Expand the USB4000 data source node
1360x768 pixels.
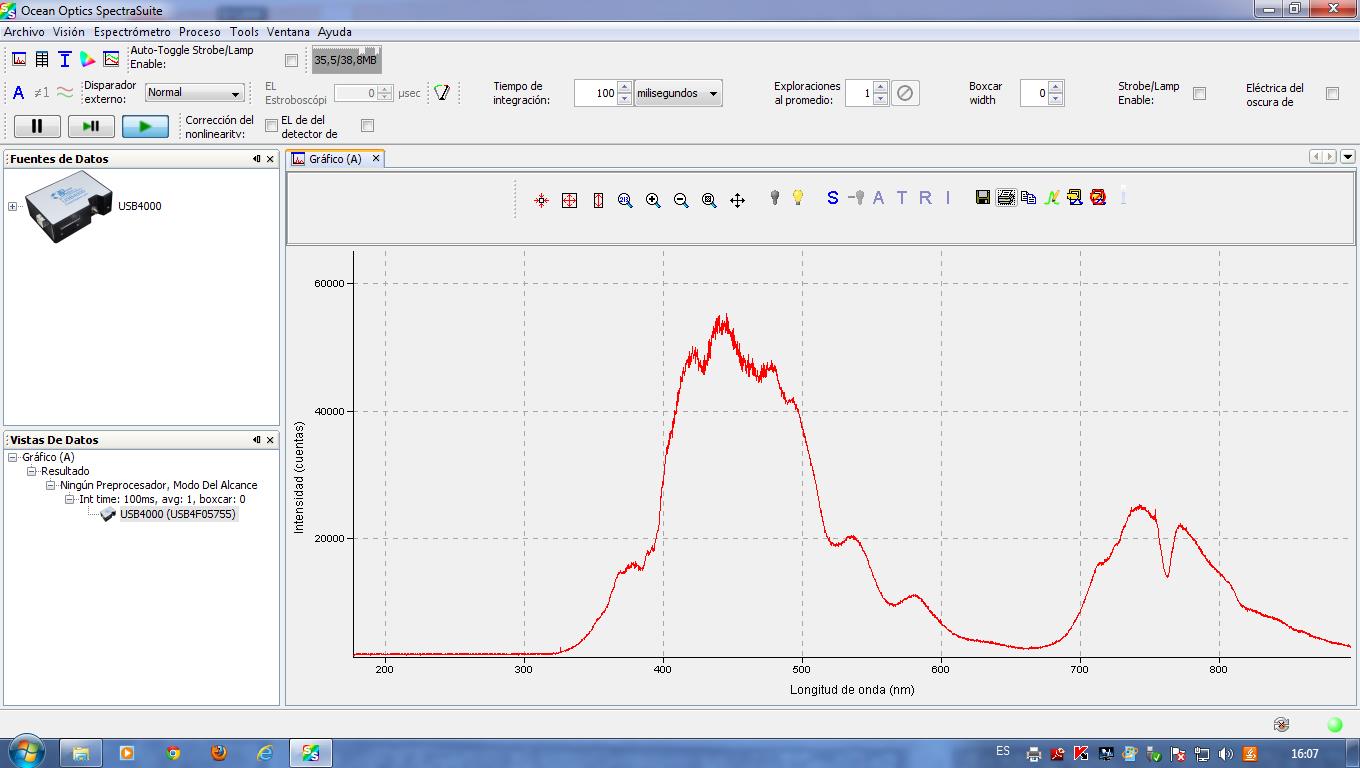(x=13, y=206)
